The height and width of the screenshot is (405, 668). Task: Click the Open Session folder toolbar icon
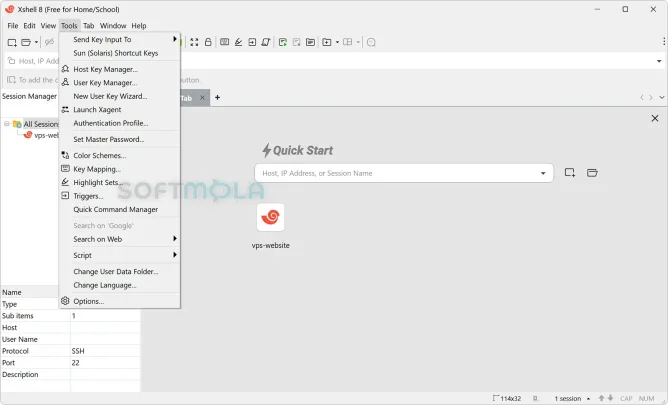point(26,42)
